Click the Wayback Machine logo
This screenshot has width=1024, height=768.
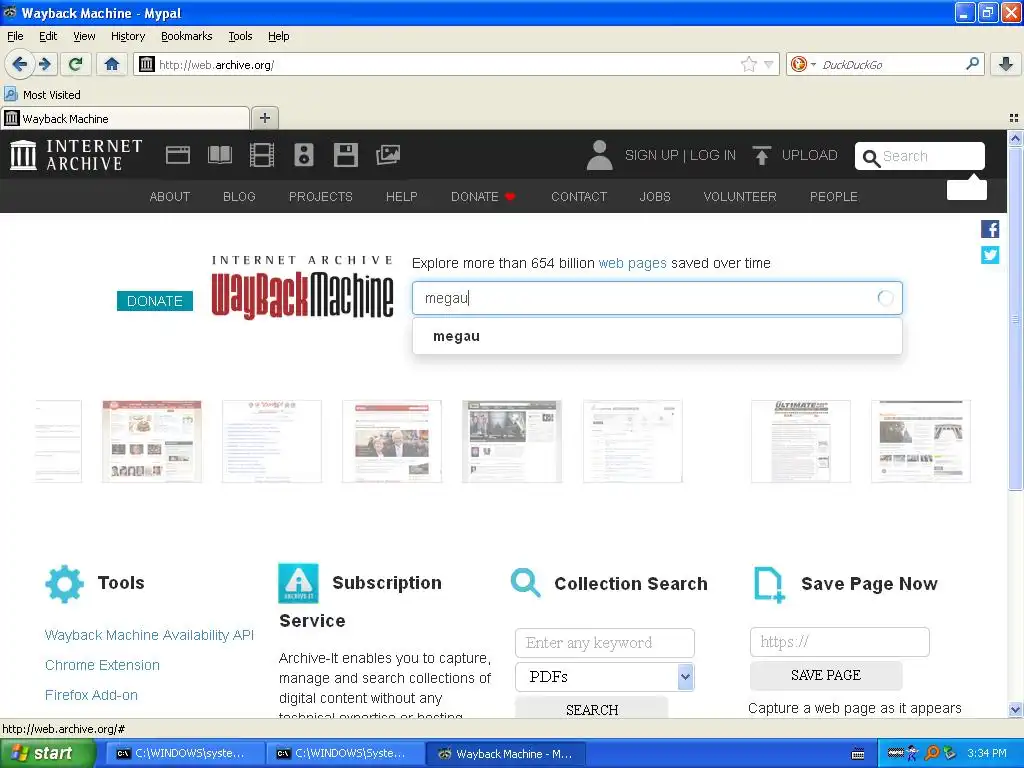pos(302,287)
